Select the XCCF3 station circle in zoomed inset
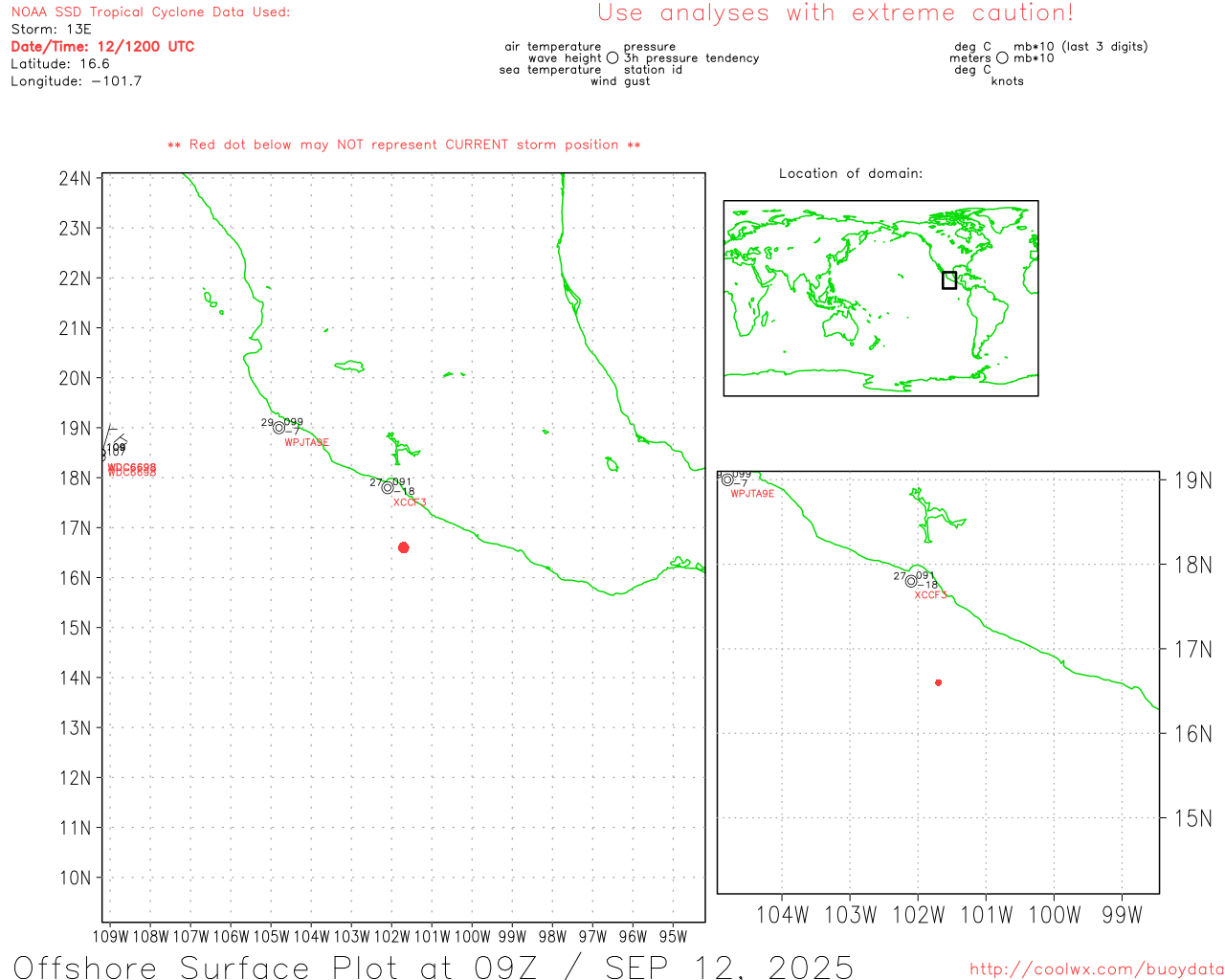1225x980 pixels. [x=911, y=581]
